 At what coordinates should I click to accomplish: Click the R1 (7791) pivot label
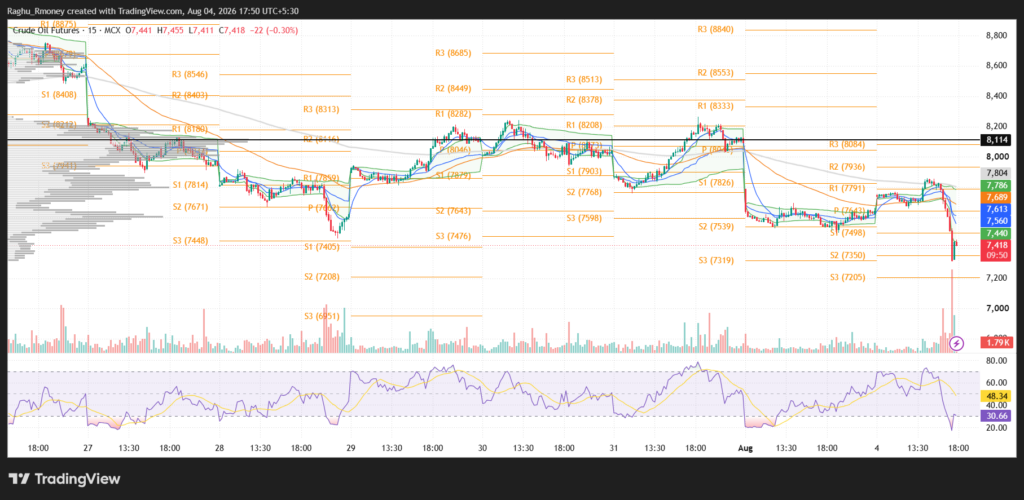pos(849,189)
